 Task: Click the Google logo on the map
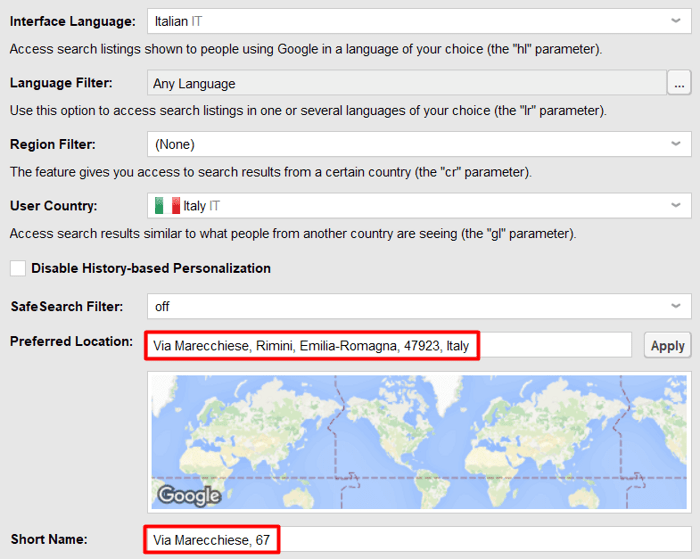(x=189, y=495)
